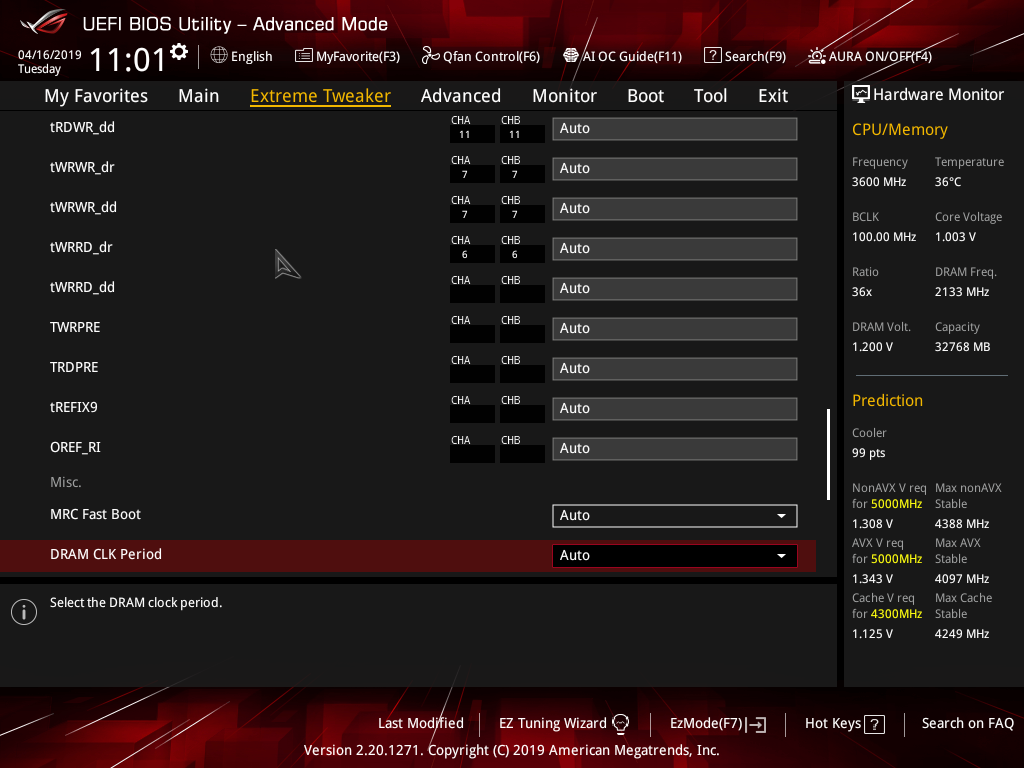Click the 5000MHz AVX prediction value
The image size is (1024, 768).
coord(896,559)
